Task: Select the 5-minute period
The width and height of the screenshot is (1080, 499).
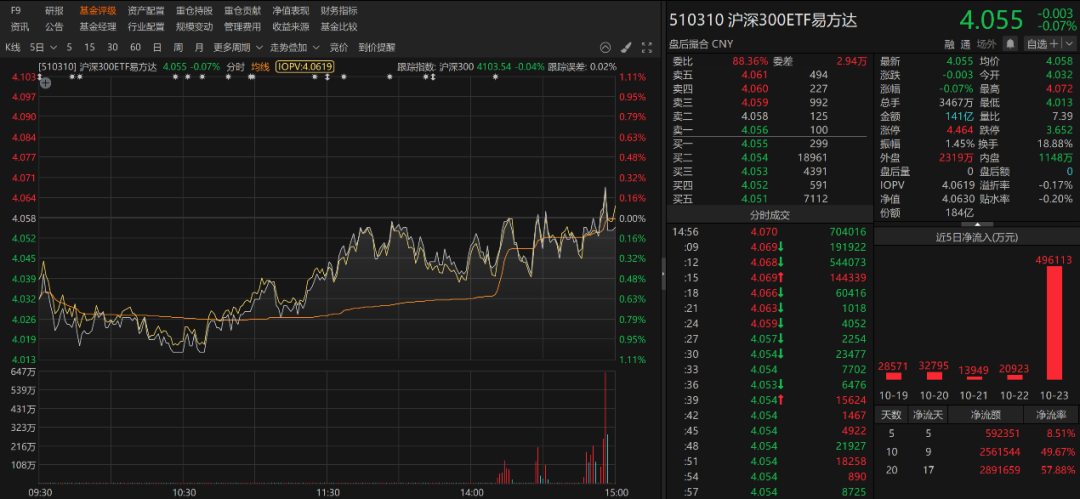Action: (x=69, y=48)
